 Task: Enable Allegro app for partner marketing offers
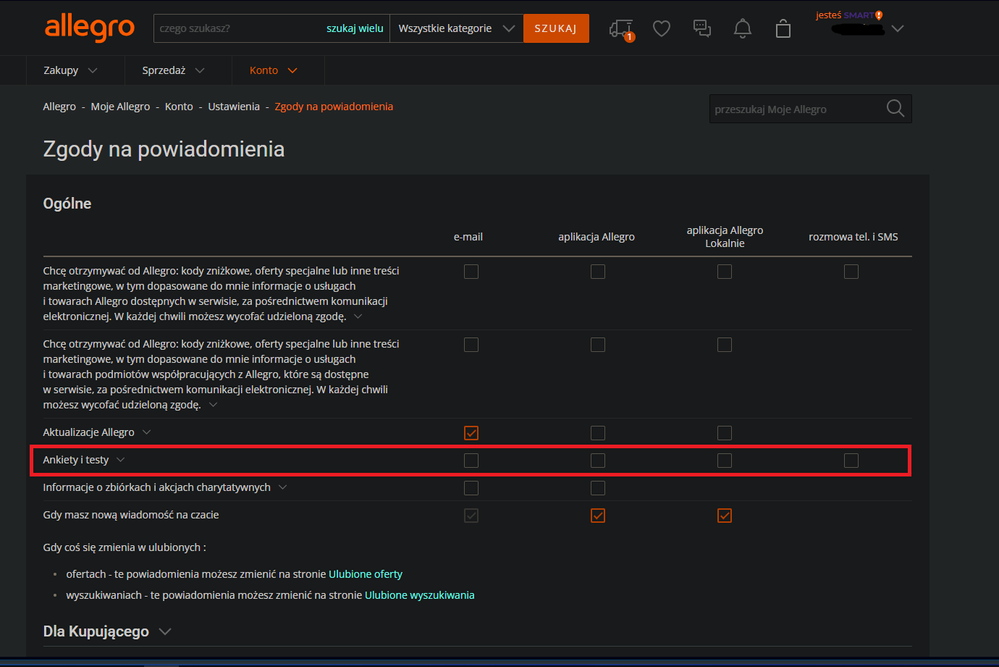coord(598,345)
